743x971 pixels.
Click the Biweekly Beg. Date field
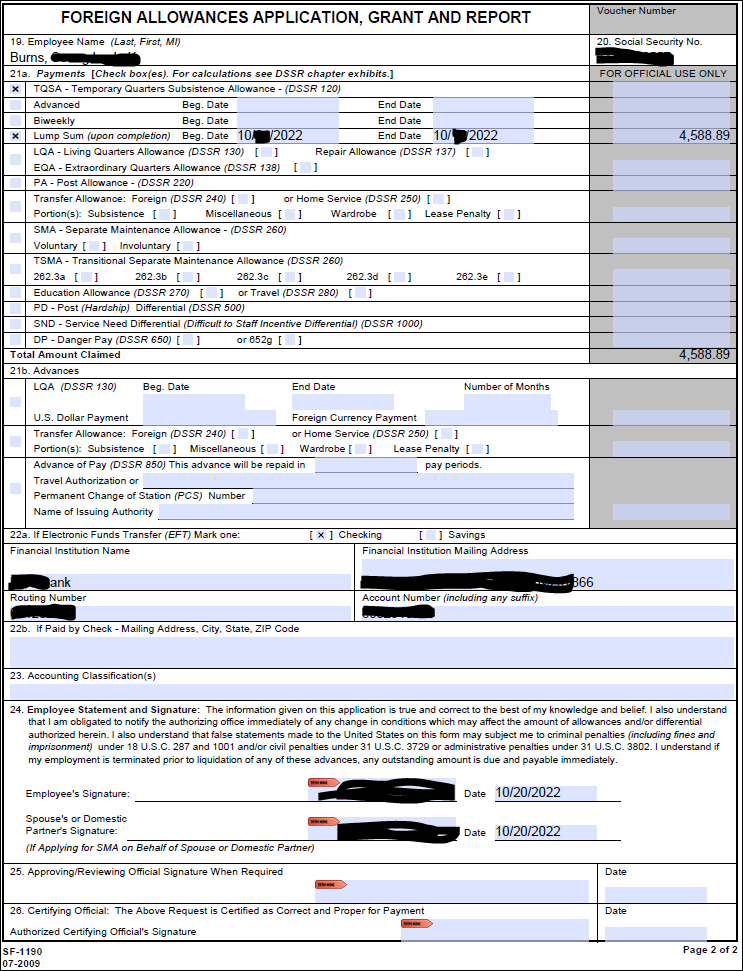point(288,121)
